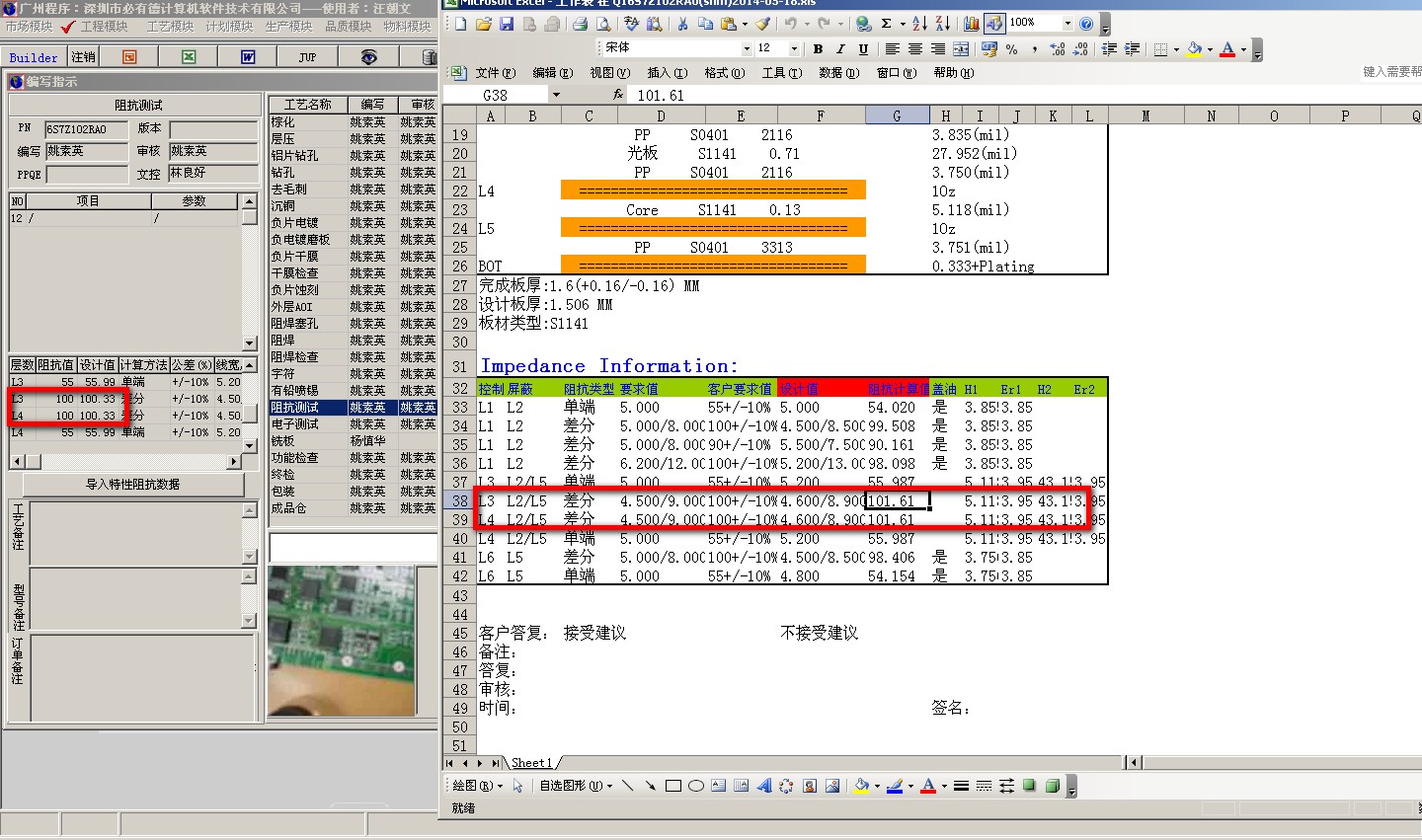1422x840 pixels.
Task: Open the Undo history dropdown arrow
Action: [807, 24]
